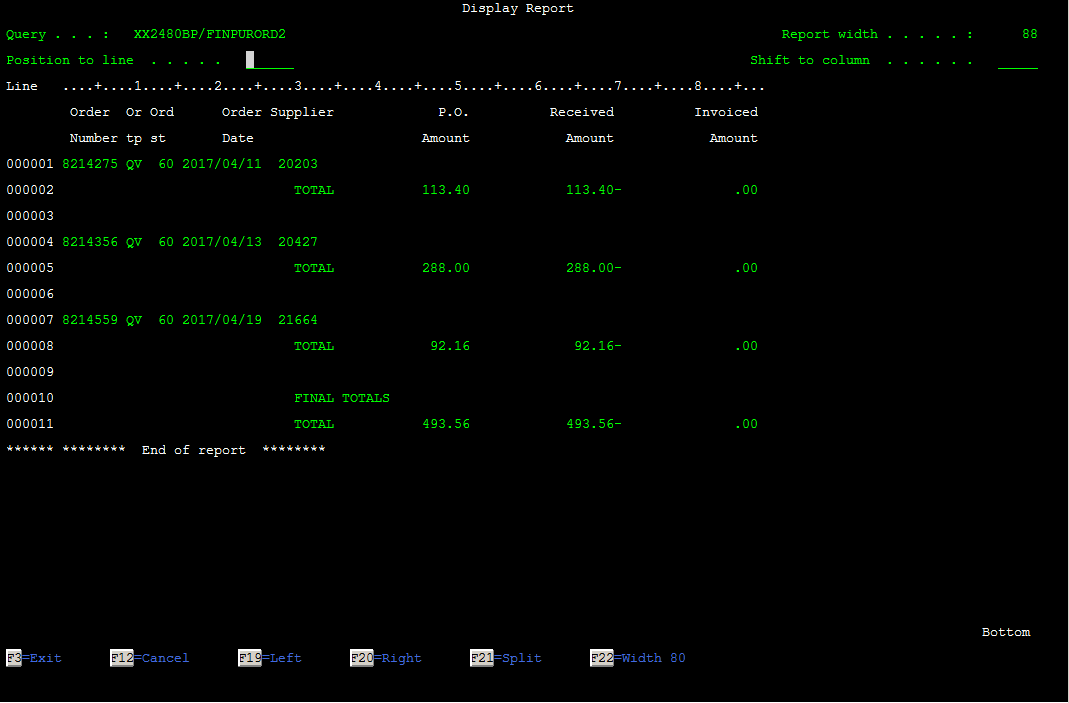This screenshot has height=703, width=1069.
Task: Select the F12=Cancel function key
Action: [149, 658]
